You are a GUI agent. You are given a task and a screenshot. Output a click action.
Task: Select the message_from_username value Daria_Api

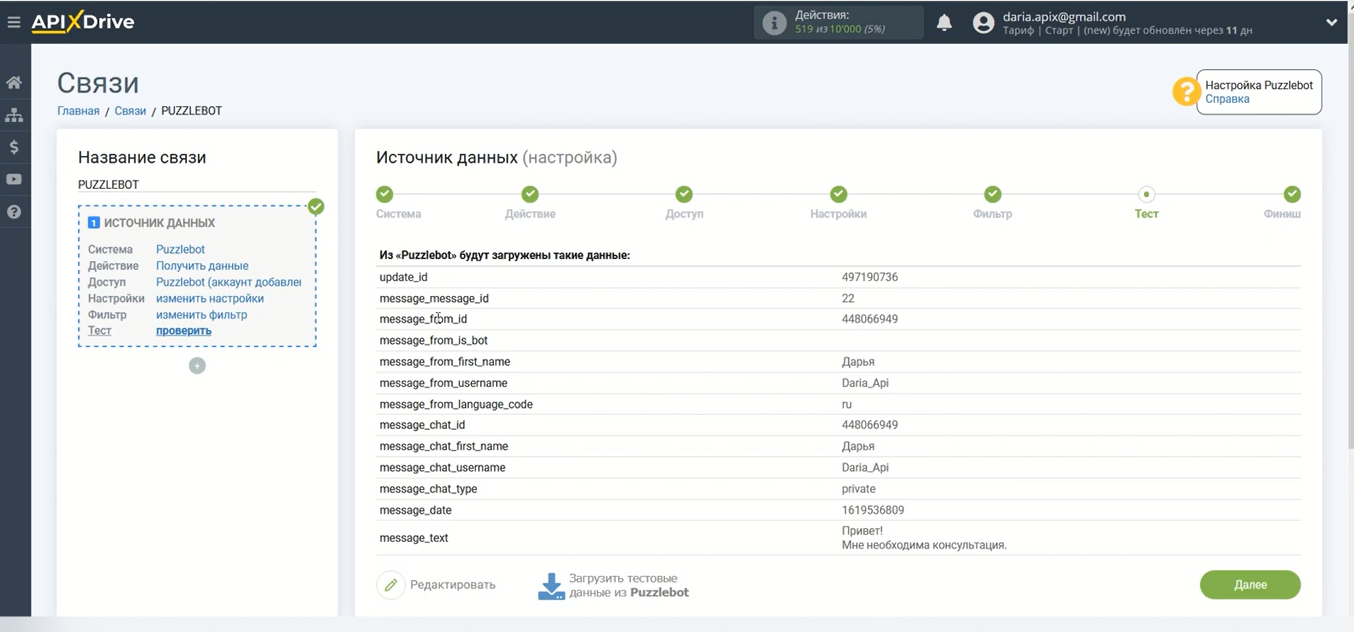(x=865, y=383)
